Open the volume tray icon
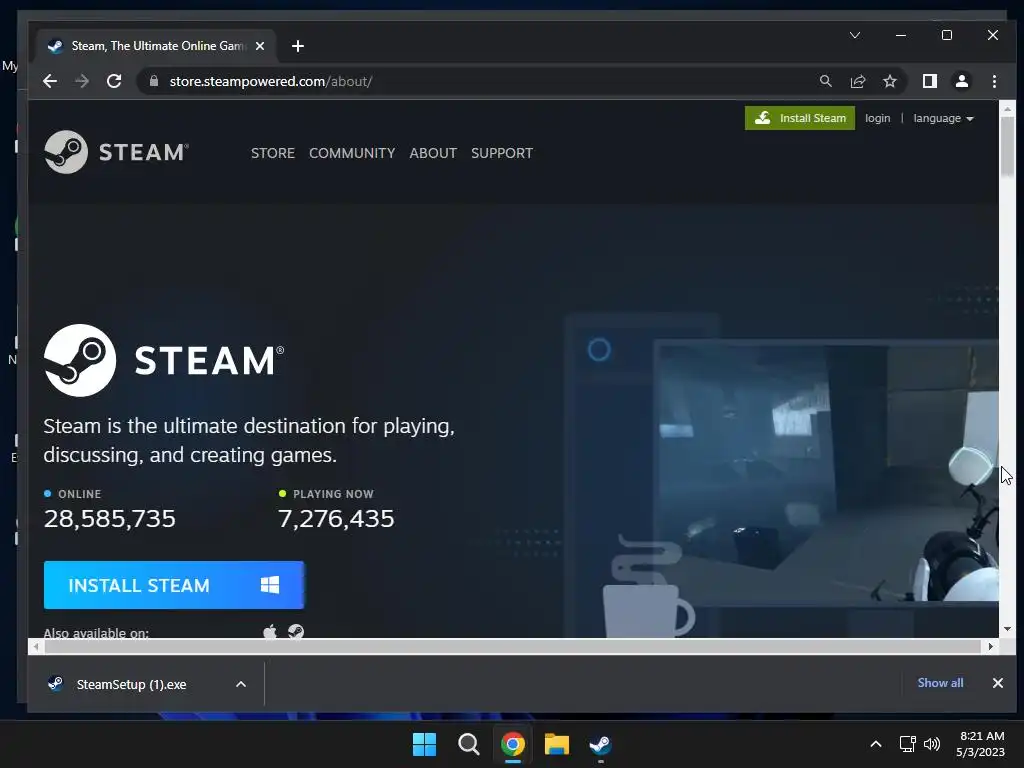This screenshot has height=768, width=1024. pos(932,744)
